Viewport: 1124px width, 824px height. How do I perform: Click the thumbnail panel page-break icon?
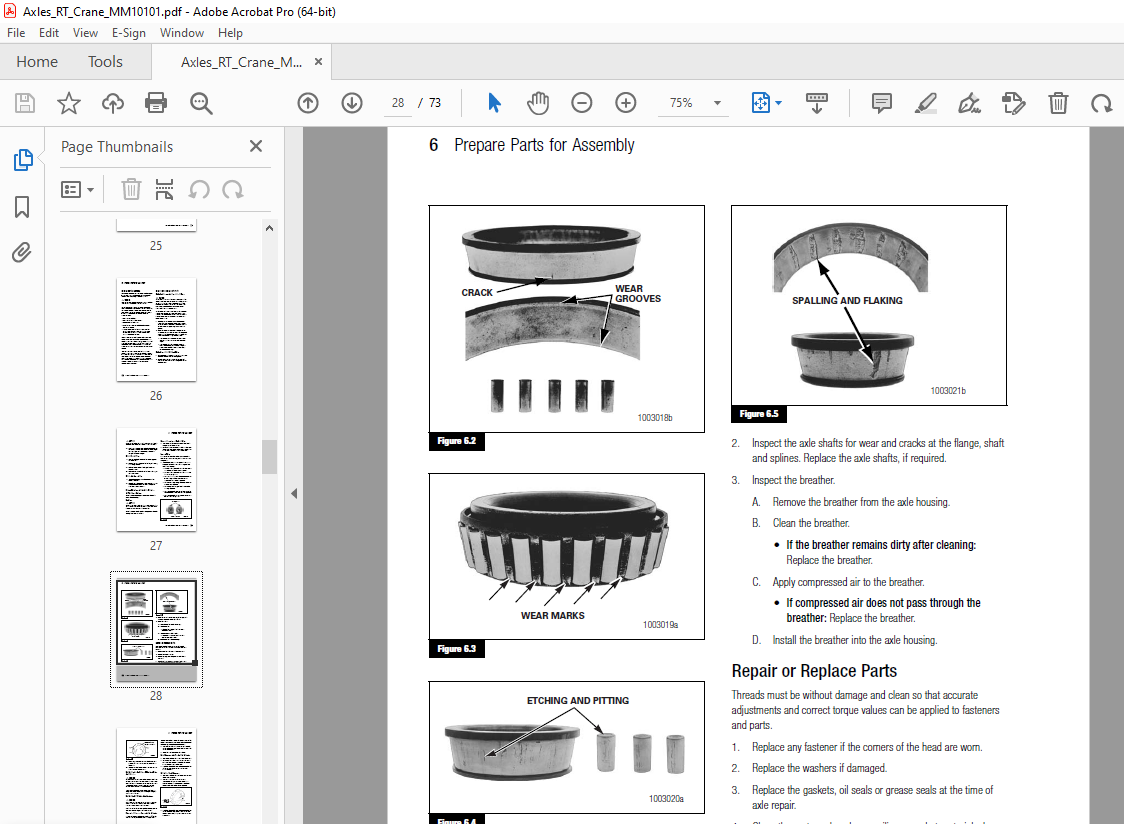tap(164, 190)
